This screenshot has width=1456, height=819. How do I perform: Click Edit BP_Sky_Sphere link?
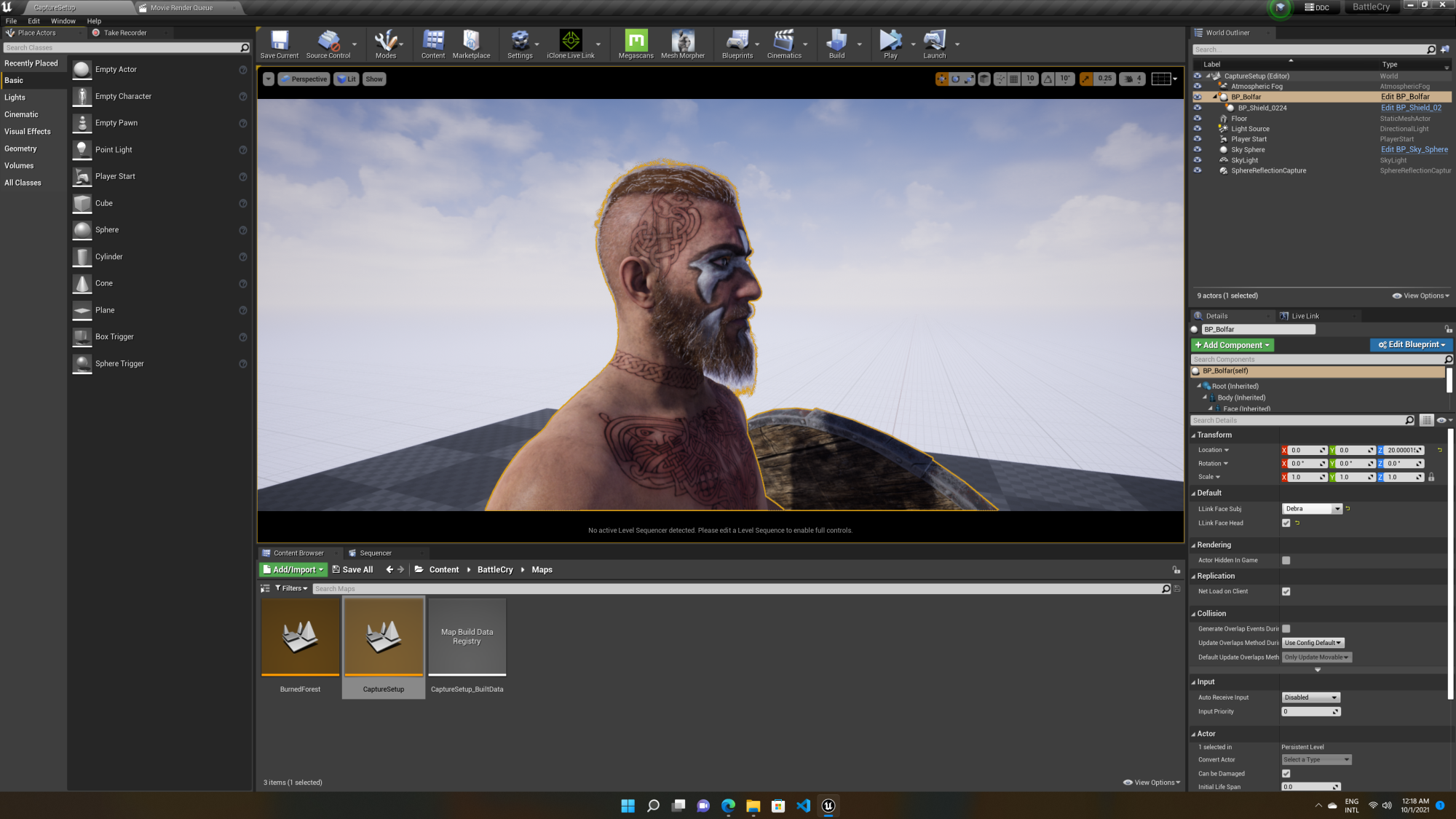pyautogui.click(x=1414, y=150)
